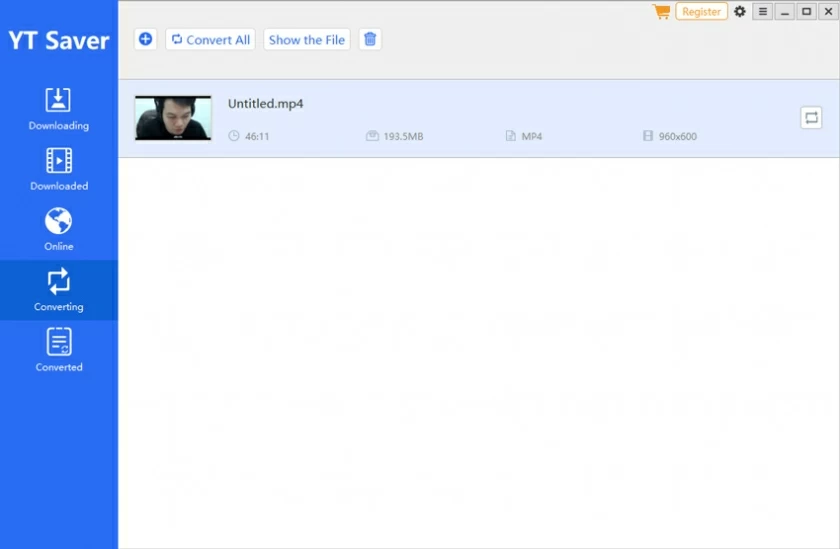Open the Downloaded section
The image size is (840, 549).
point(58,170)
